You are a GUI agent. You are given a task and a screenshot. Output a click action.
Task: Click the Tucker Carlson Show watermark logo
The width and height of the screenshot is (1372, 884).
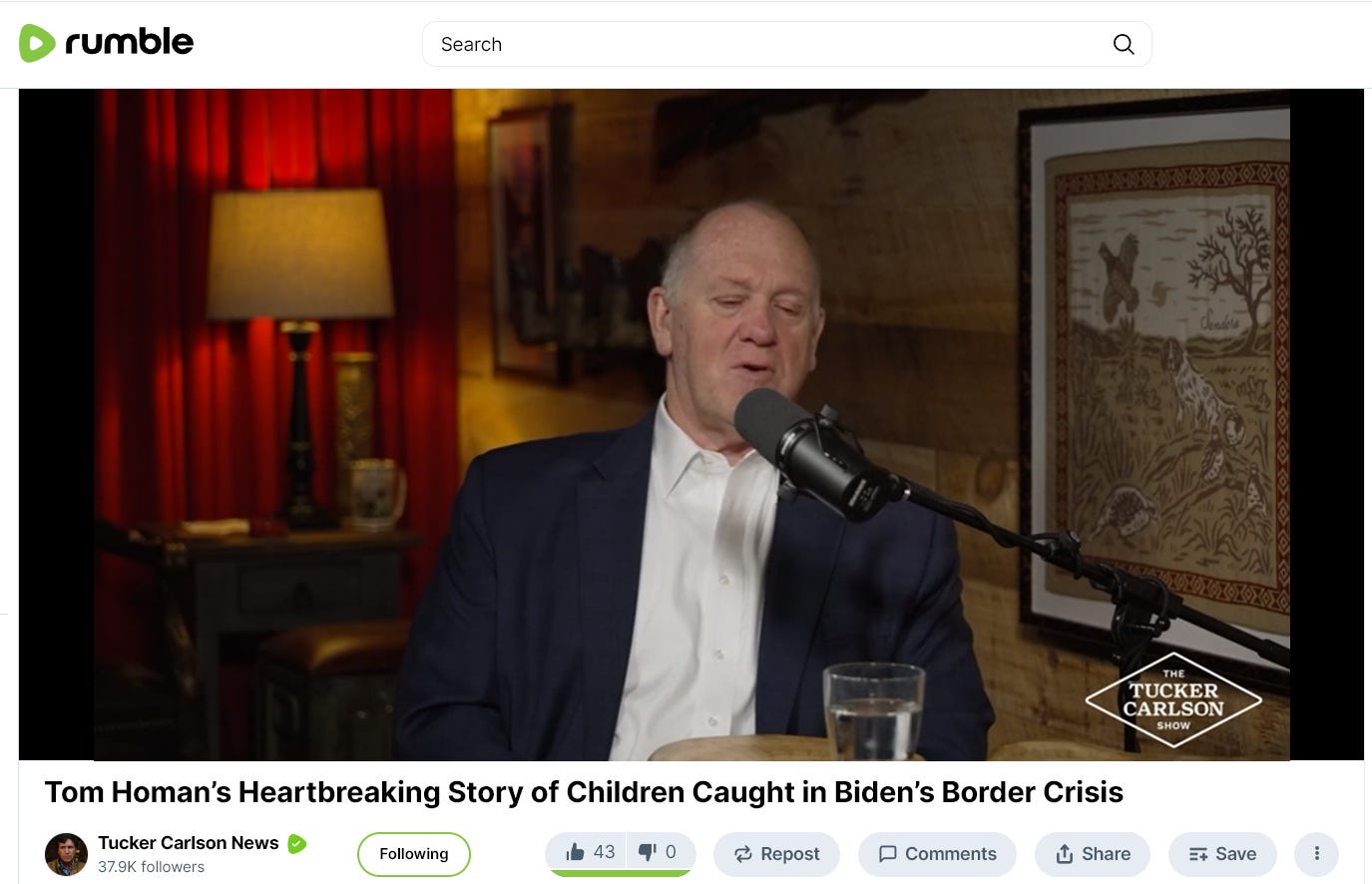point(1173,699)
